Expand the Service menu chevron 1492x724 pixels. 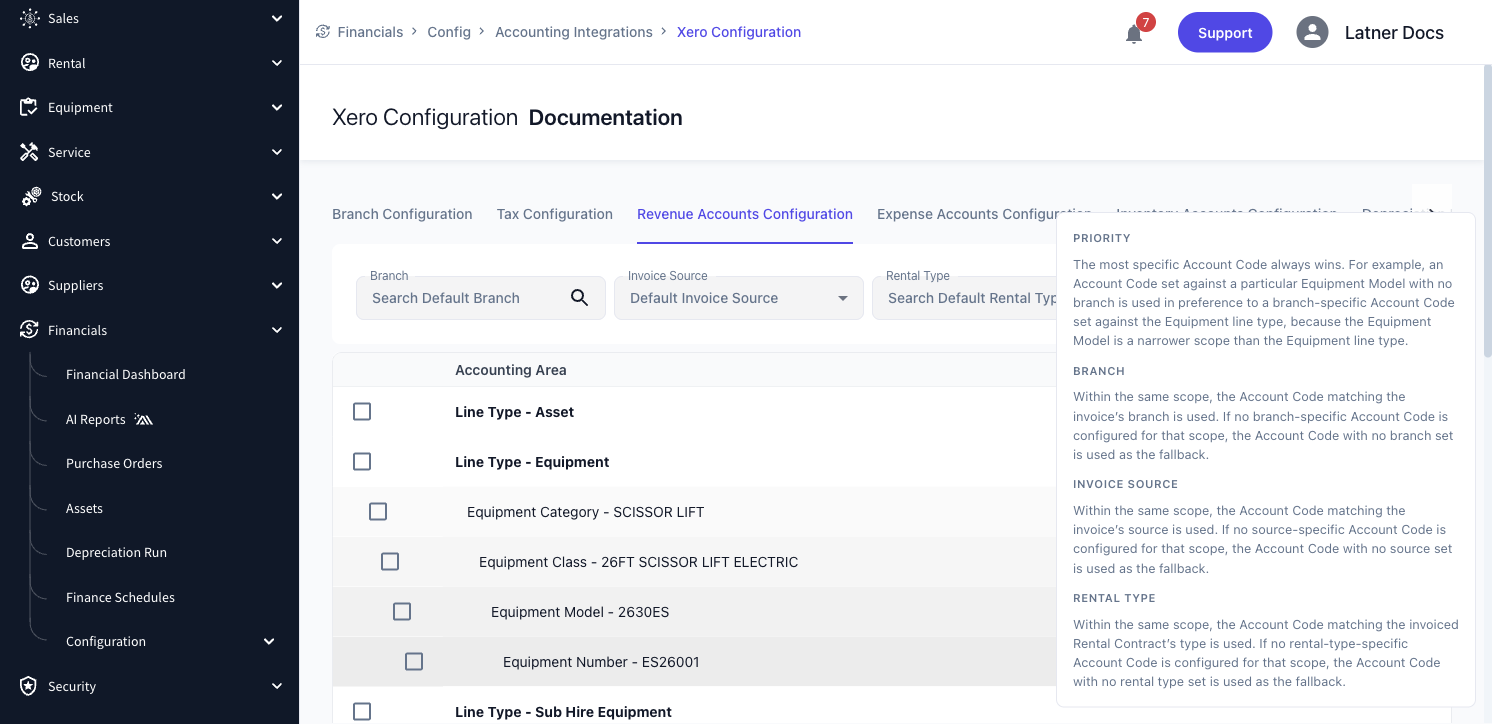(277, 152)
